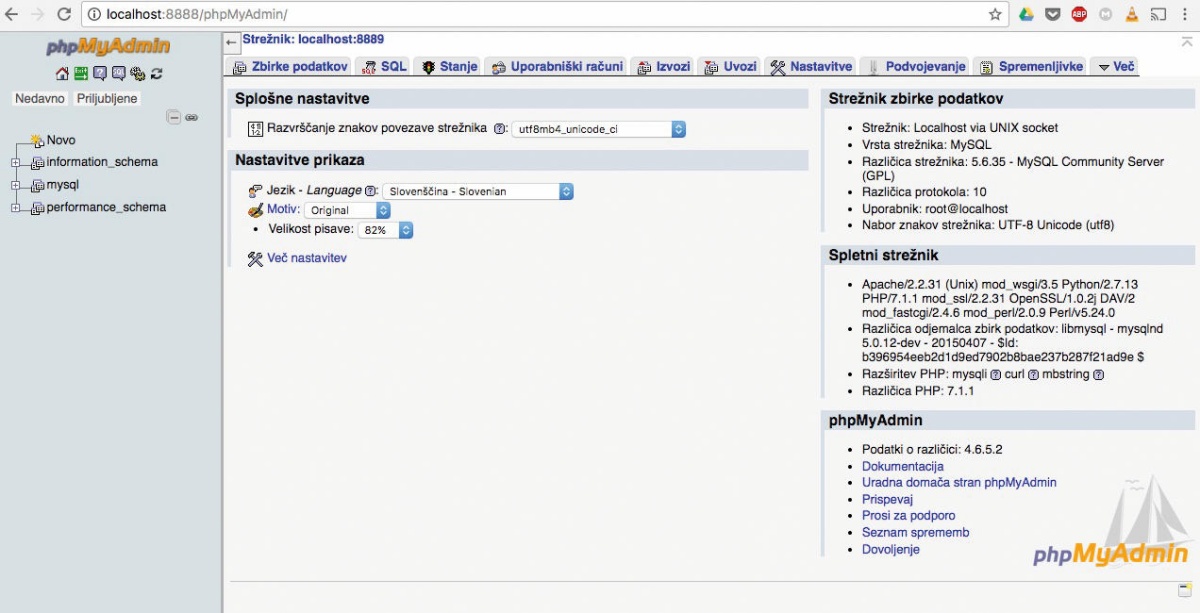Click the Strežnik: localhost:8889 breadcrumb link

[313, 39]
